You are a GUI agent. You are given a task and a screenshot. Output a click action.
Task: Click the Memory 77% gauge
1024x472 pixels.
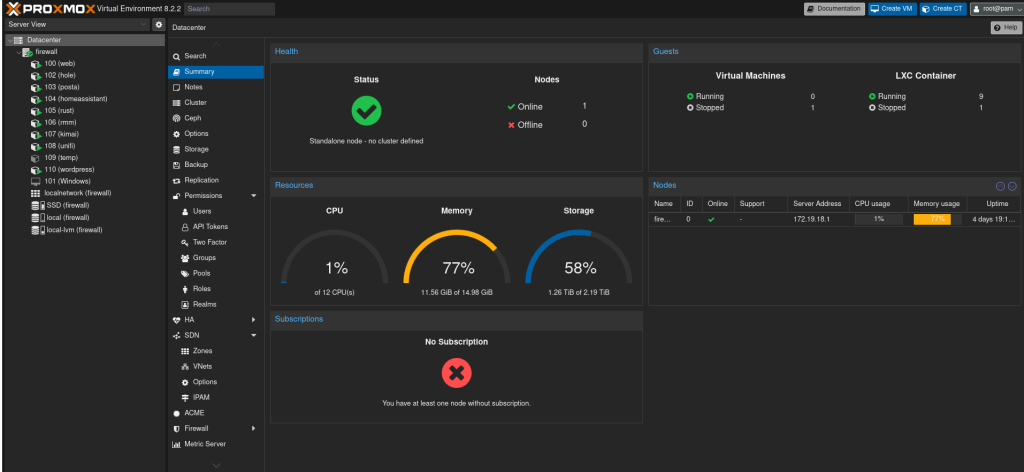(x=457, y=257)
